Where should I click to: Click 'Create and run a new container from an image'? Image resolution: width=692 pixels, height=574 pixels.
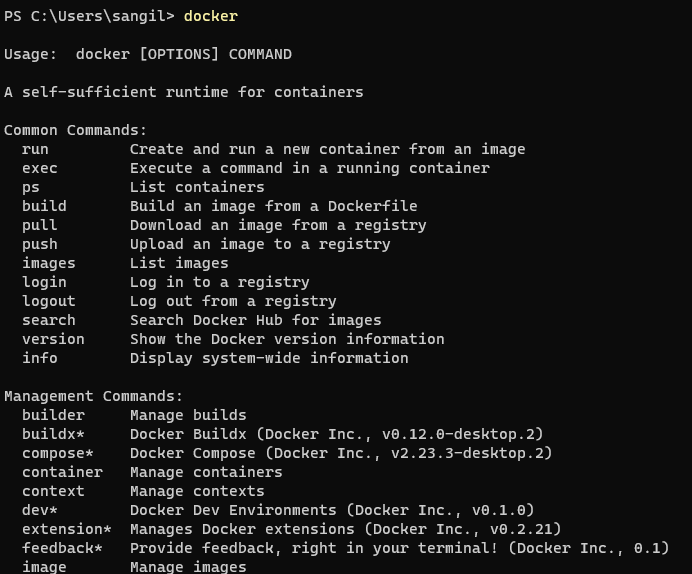(x=327, y=149)
